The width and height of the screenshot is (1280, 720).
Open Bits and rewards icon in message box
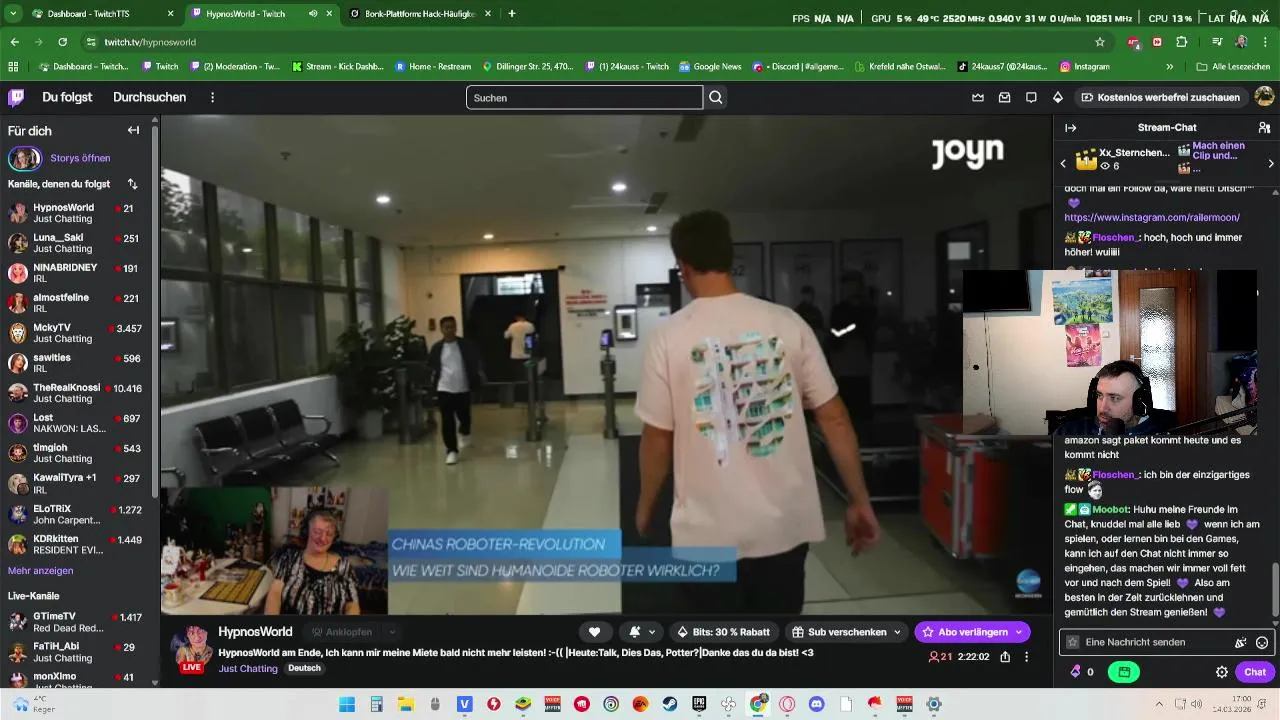(x=1241, y=643)
